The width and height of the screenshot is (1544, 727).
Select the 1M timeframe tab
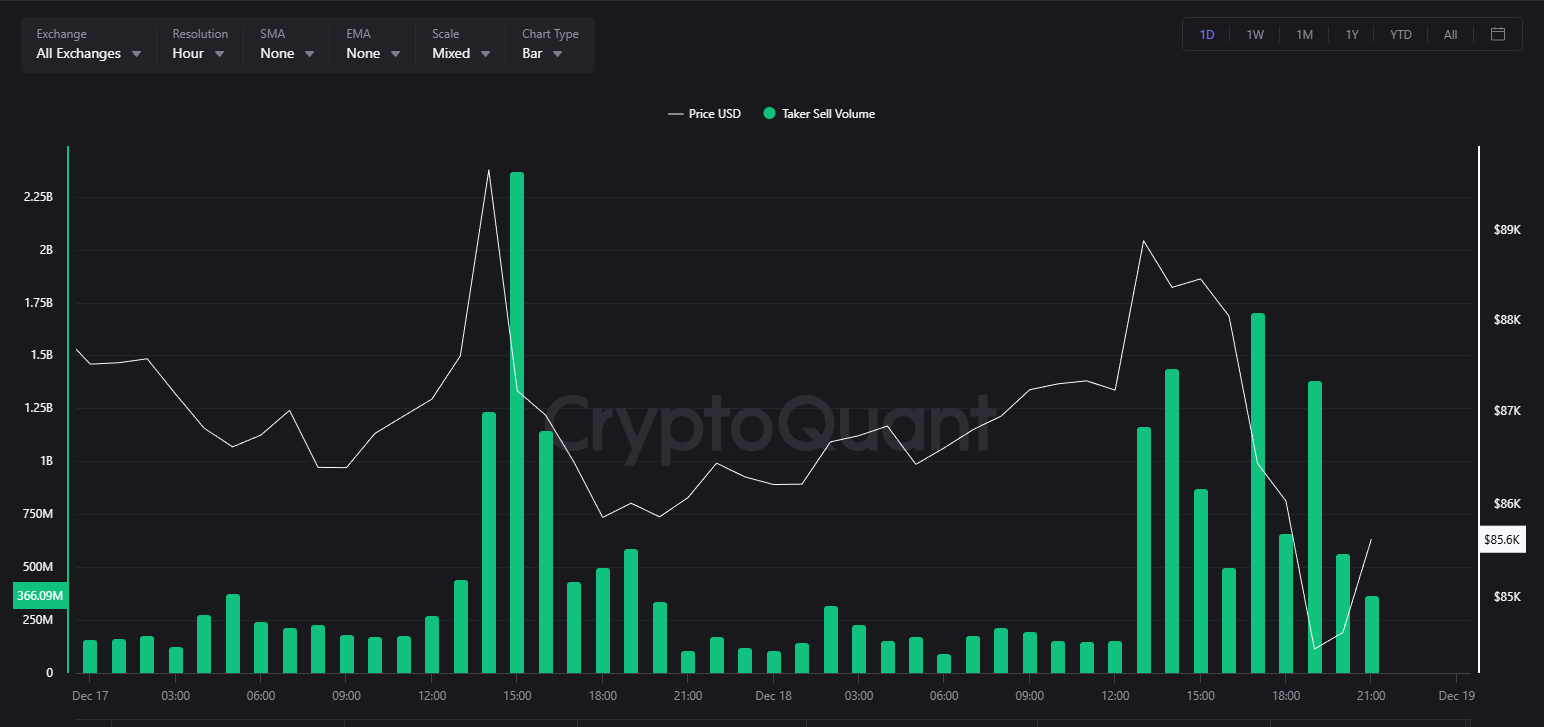pyautogui.click(x=1304, y=33)
